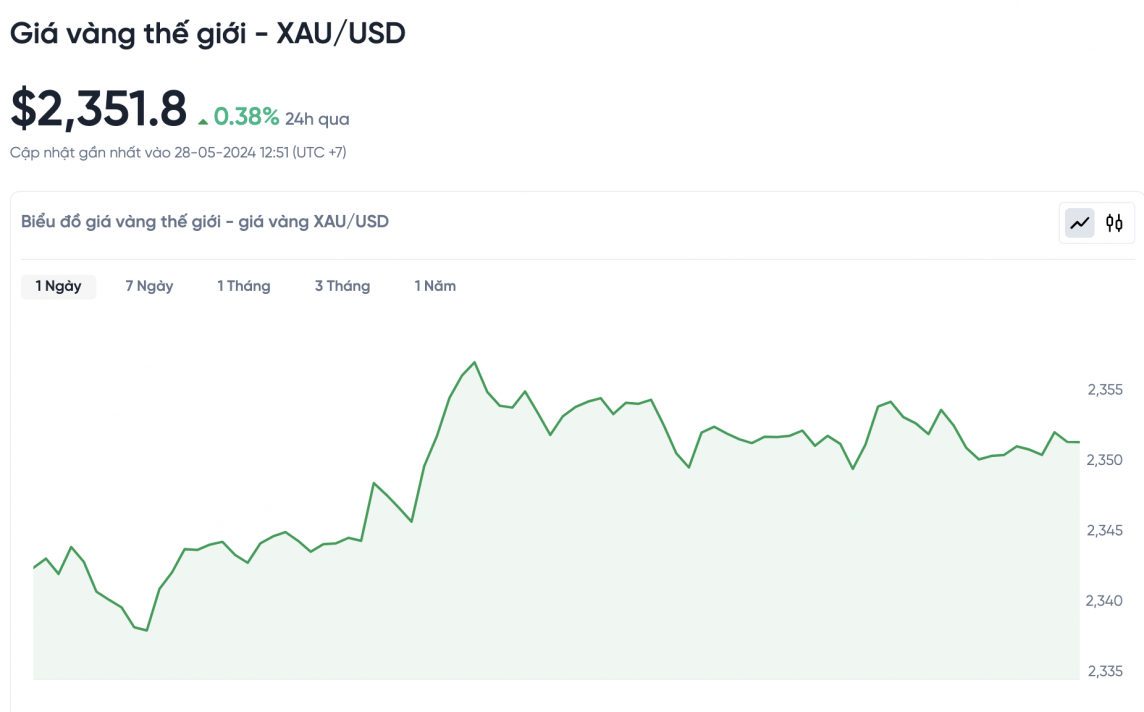Open the 1 Năm chart range
Viewport: 1144px width, 712px height.
pyautogui.click(x=435, y=286)
